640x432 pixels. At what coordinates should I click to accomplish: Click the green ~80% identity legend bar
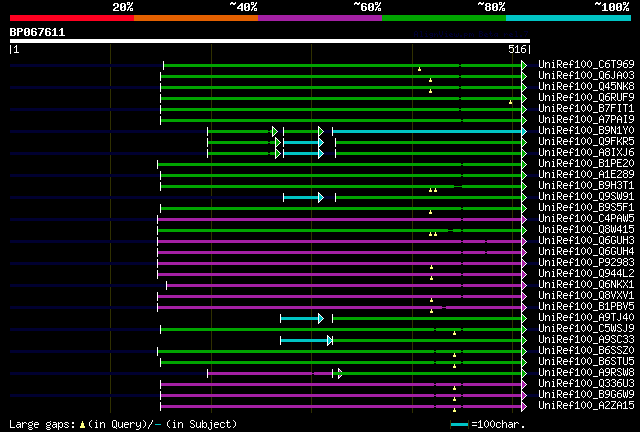click(x=444, y=18)
